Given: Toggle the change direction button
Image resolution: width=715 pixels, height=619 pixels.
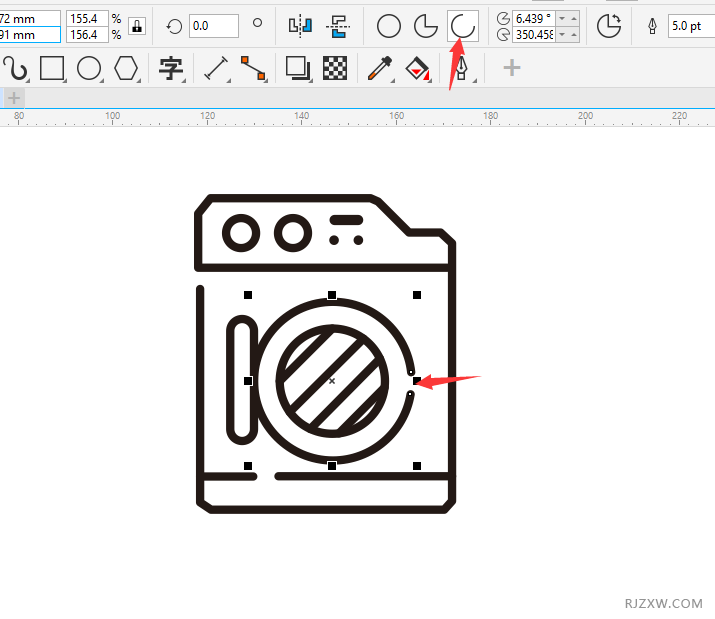Looking at the screenshot, I should pos(608,26).
